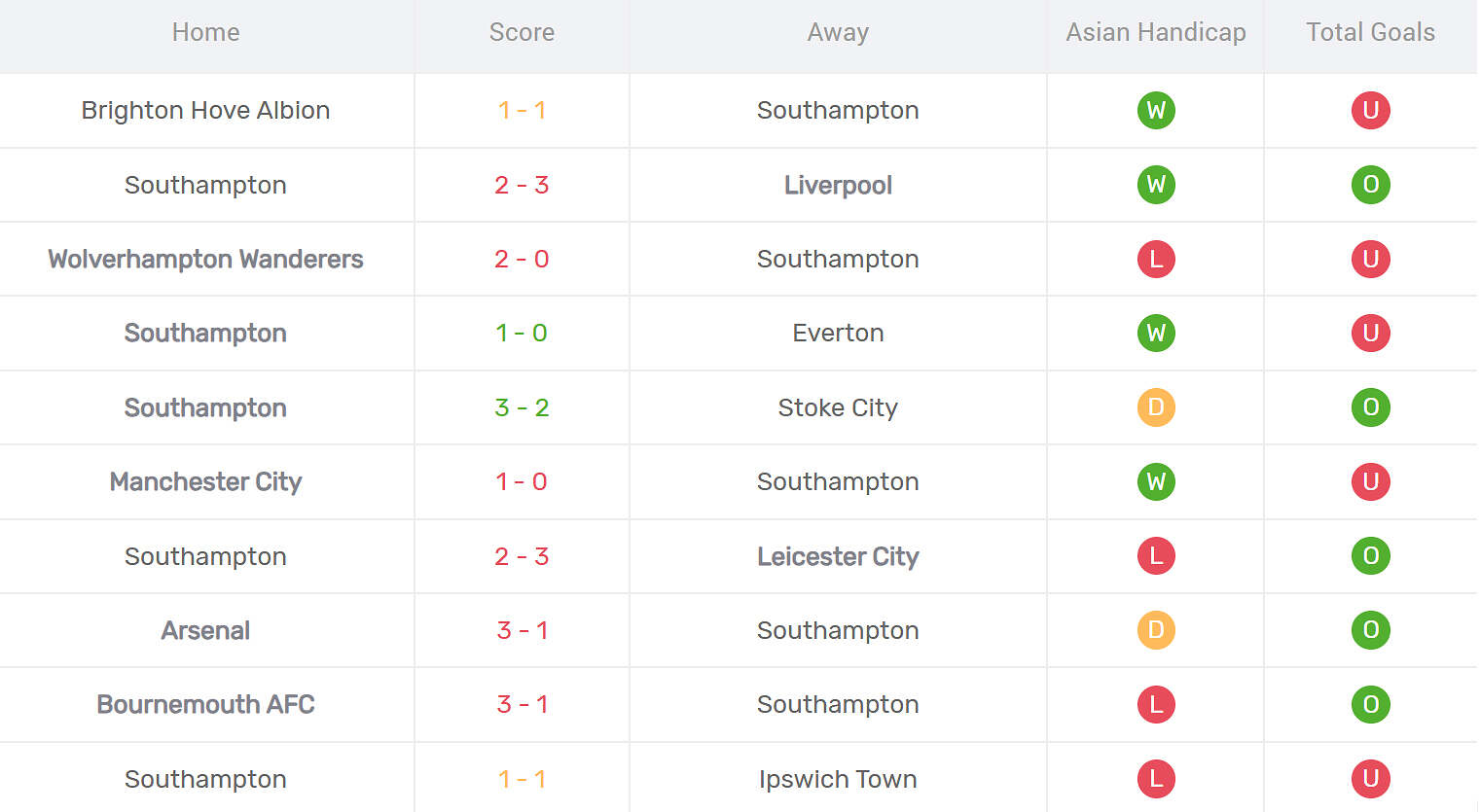The height and width of the screenshot is (812, 1480).
Task: Click the Bournemouth AFC team name
Action: 205,704
